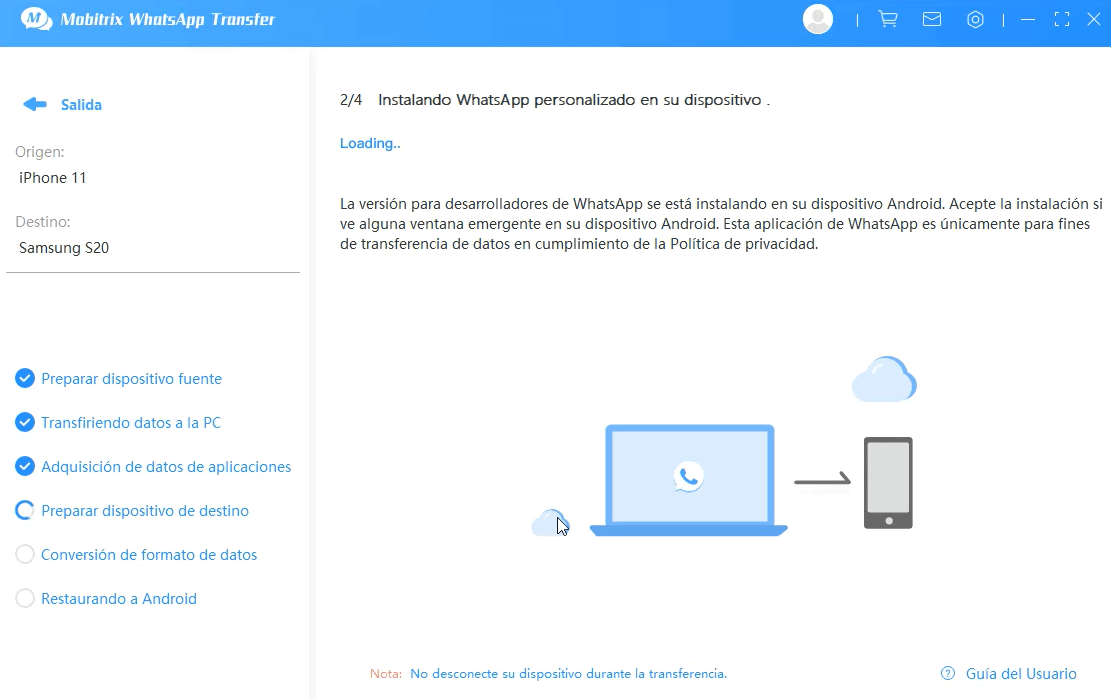Open the Guía del Usuario link
Screen dimensions: 1111x699
1019,673
